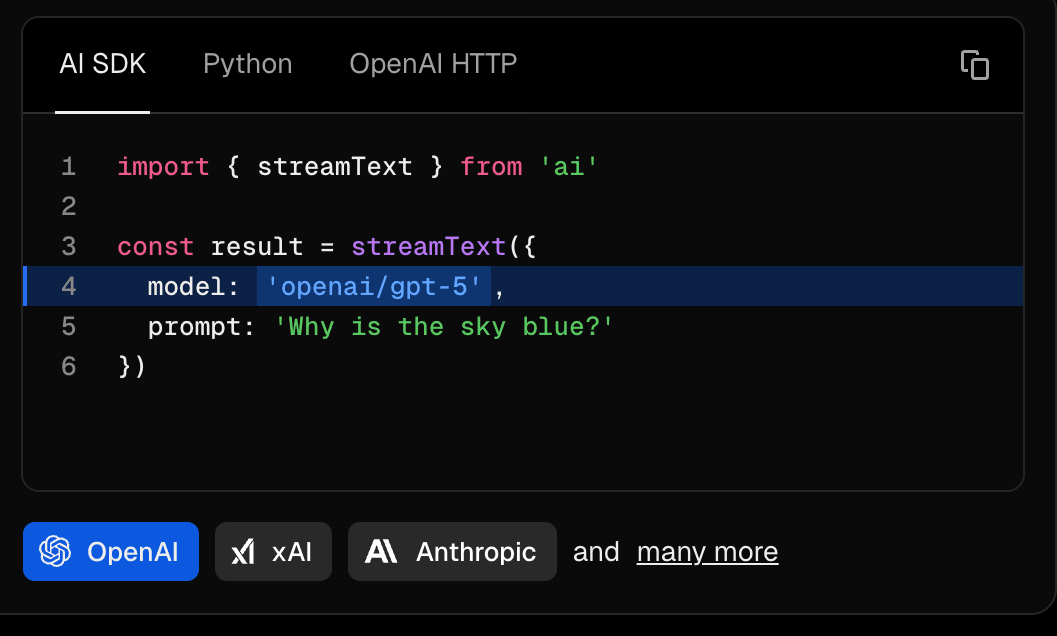Select the xAI provider button

tap(273, 552)
